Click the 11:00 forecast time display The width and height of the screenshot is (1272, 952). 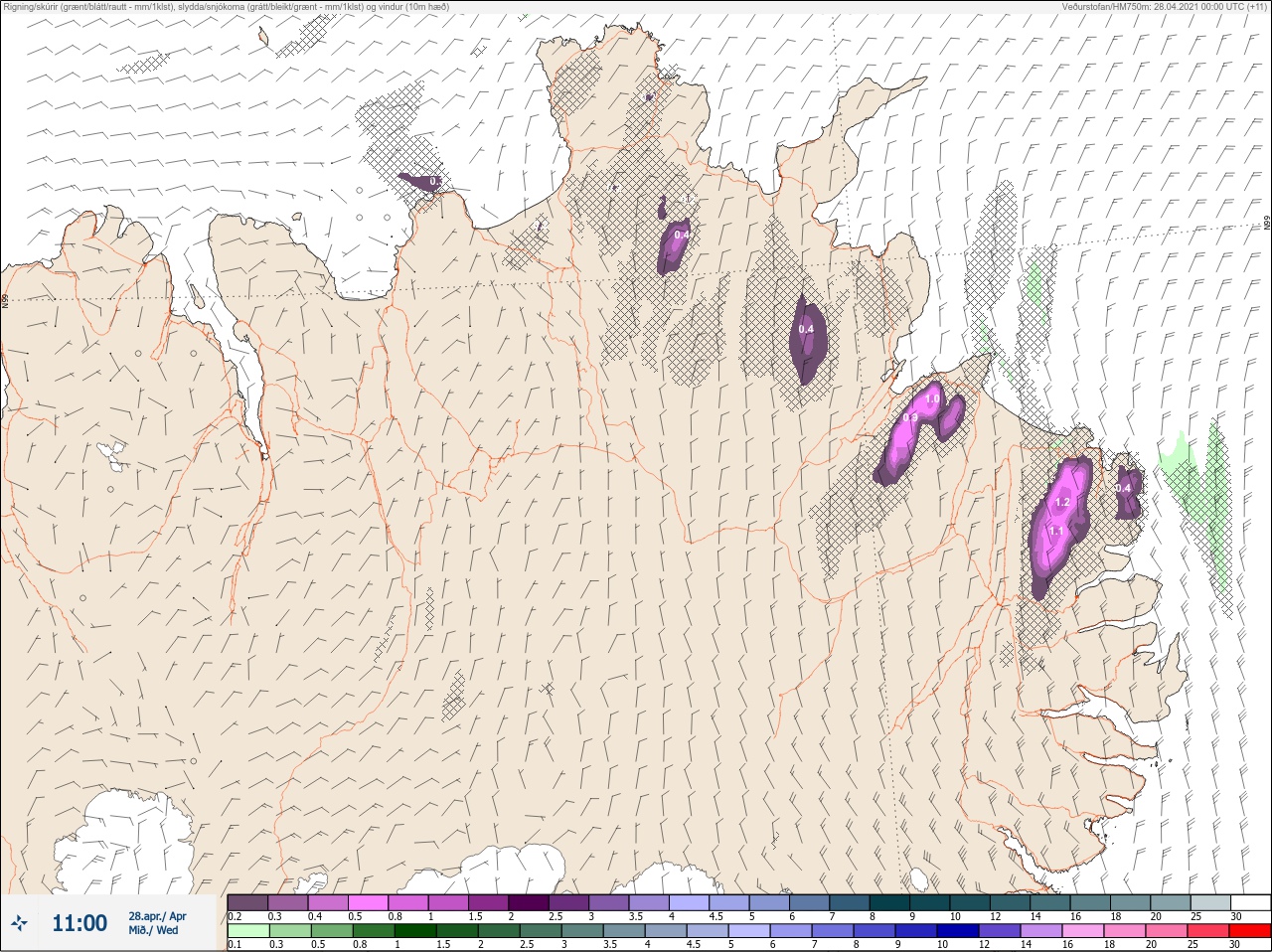click(79, 923)
